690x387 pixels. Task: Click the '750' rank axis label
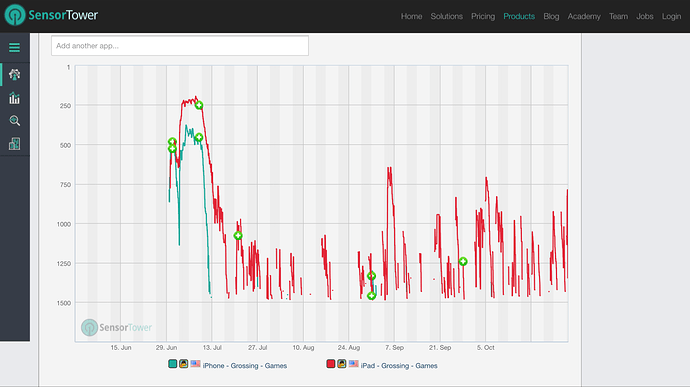[65, 185]
